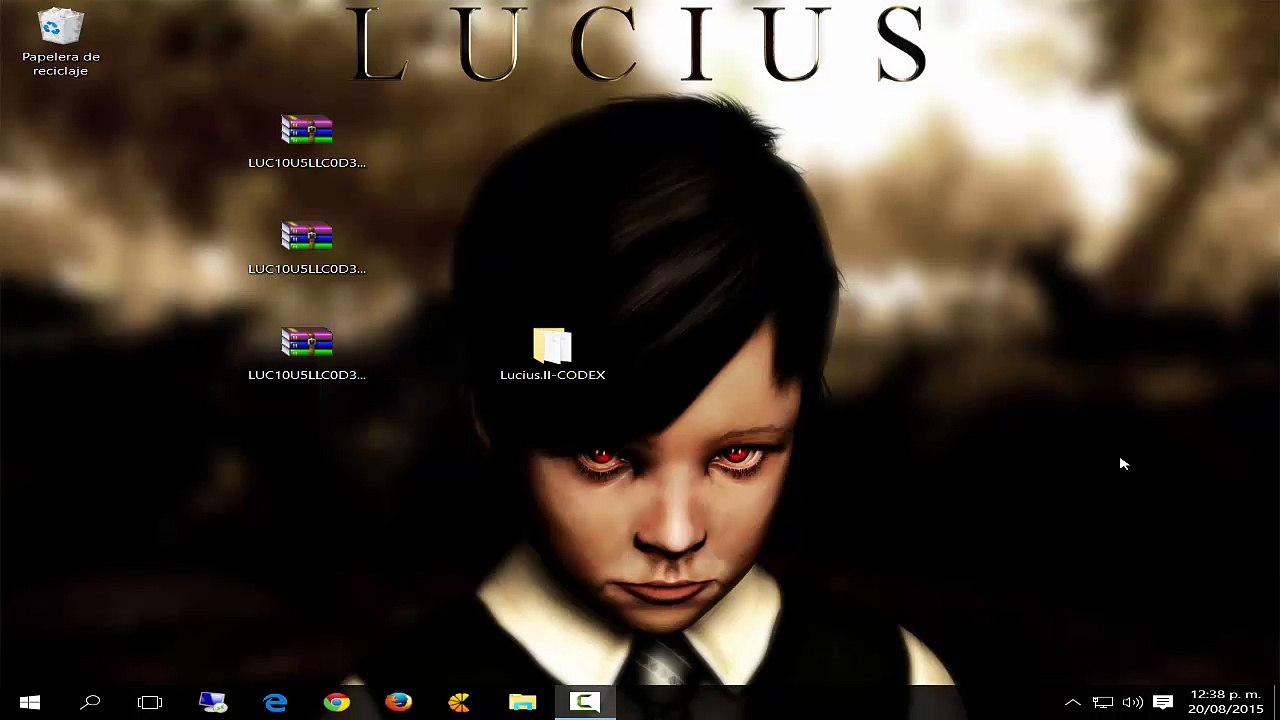Image resolution: width=1280 pixels, height=720 pixels.
Task: Select the topmost LUC10U5LLC0D3 RAR archive
Action: 307,142
